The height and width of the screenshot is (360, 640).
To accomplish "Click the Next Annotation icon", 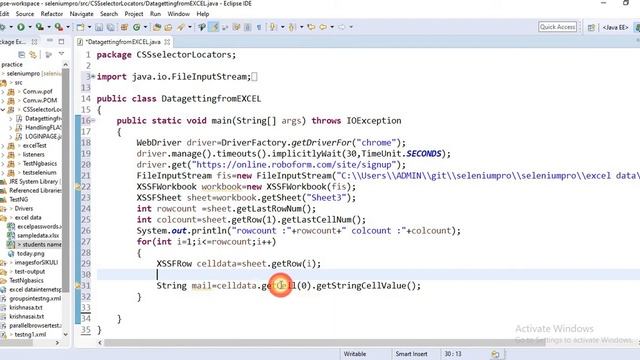I will pos(273,27).
